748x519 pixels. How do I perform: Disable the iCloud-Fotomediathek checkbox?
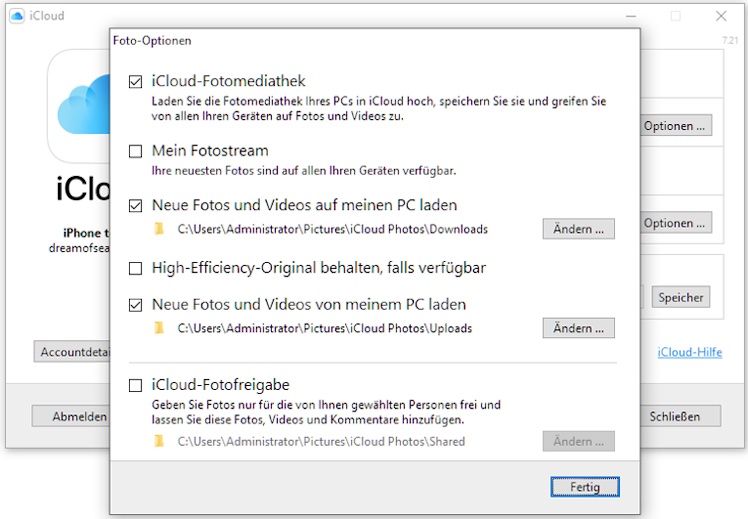click(x=136, y=82)
